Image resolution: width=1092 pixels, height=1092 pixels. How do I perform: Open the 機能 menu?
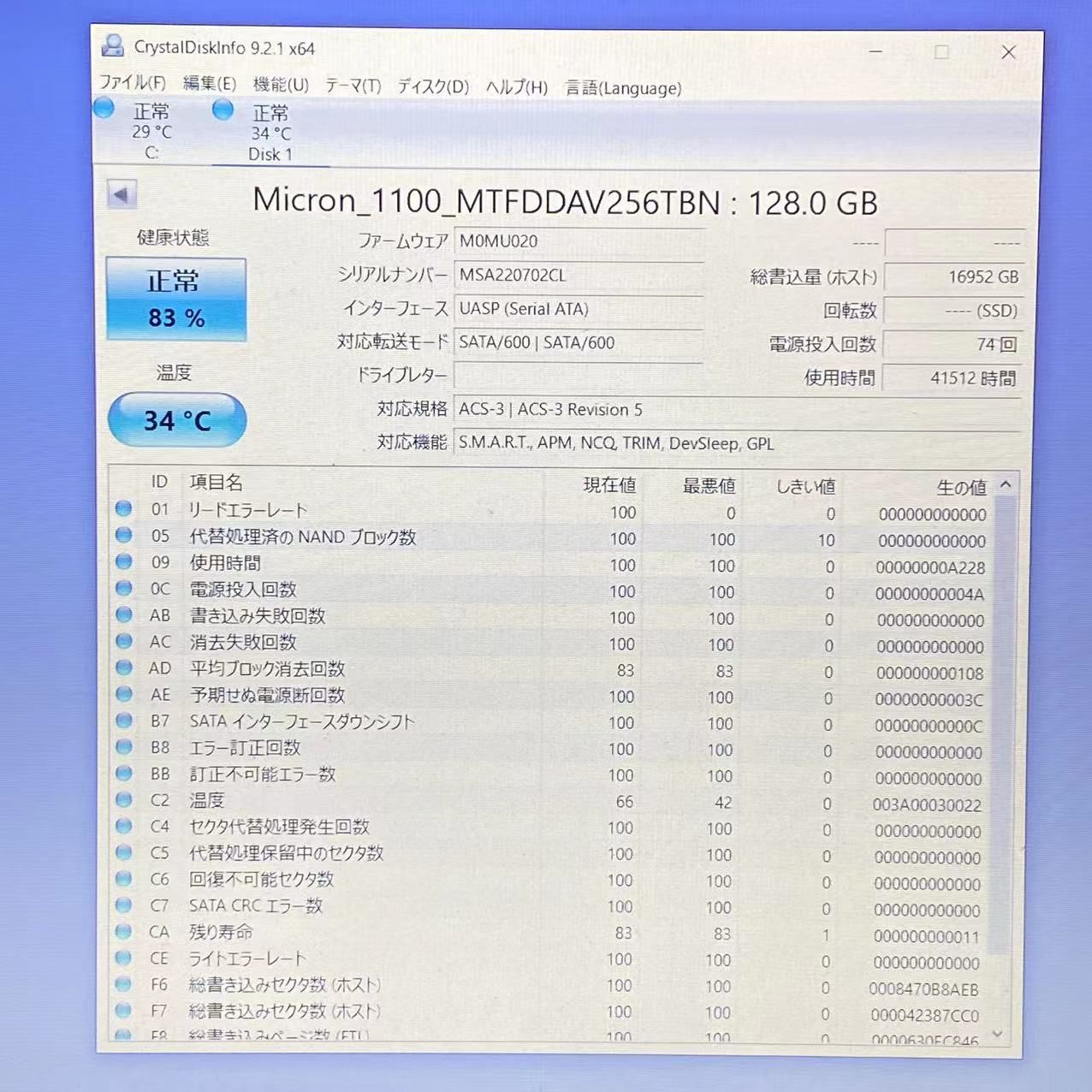pos(277,86)
